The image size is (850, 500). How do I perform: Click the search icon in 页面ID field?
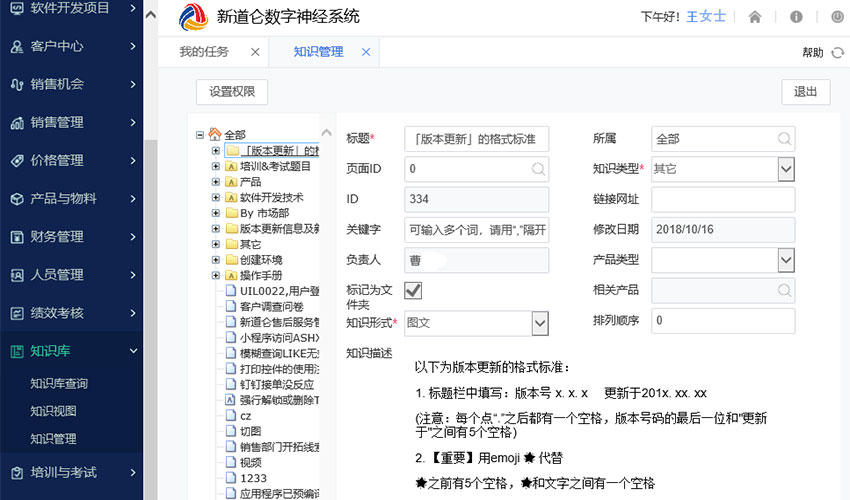point(538,169)
